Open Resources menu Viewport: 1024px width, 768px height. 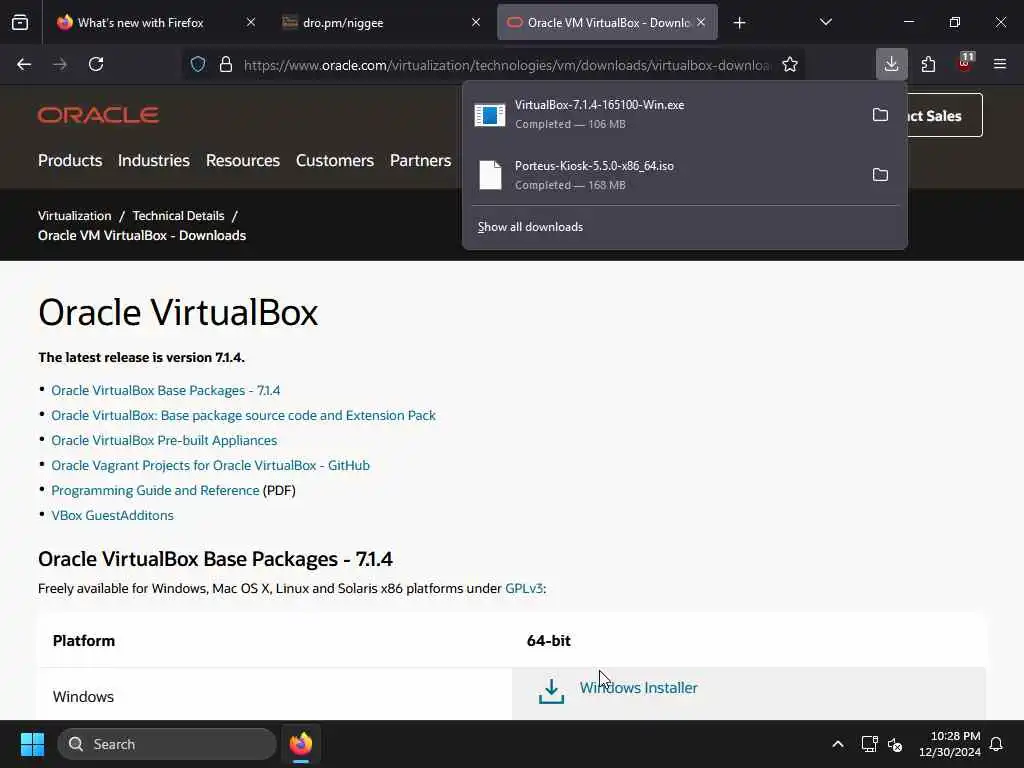point(242,160)
